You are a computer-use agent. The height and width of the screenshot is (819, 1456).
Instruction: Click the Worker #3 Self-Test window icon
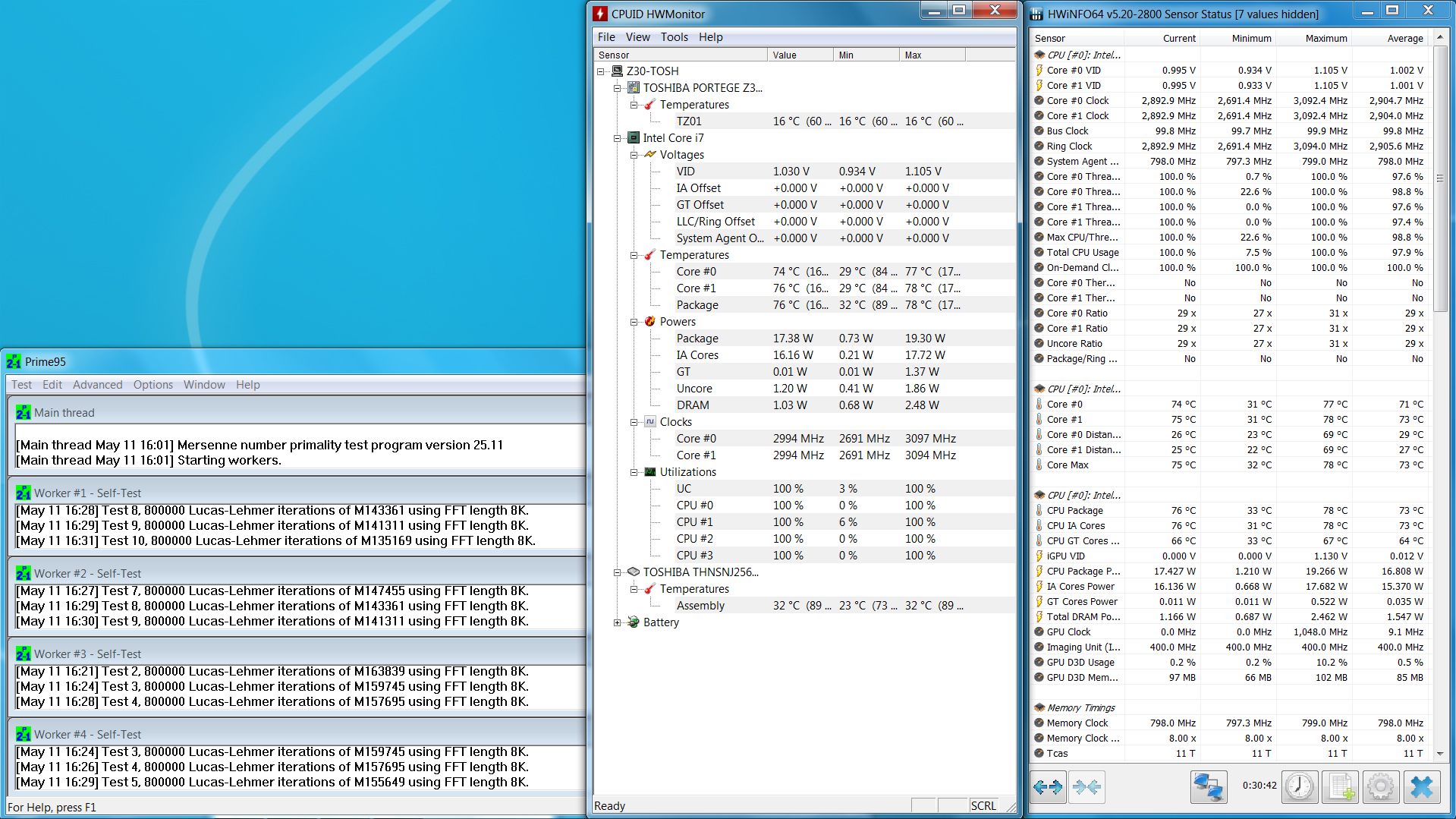(24, 654)
